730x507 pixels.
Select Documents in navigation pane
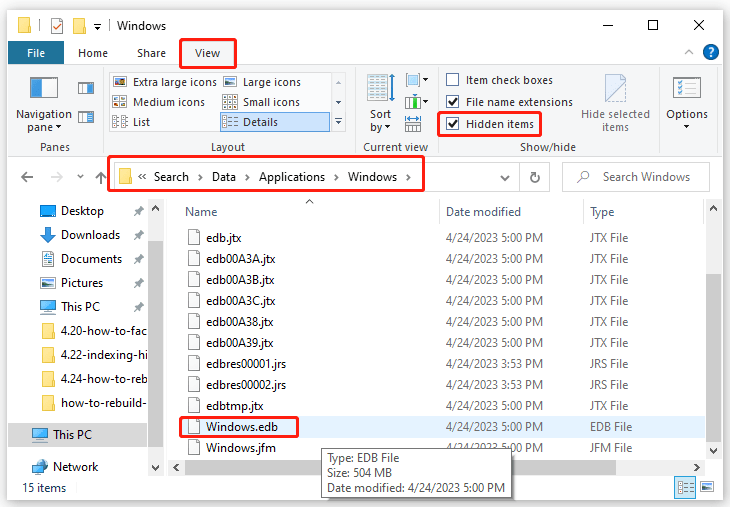(91, 259)
